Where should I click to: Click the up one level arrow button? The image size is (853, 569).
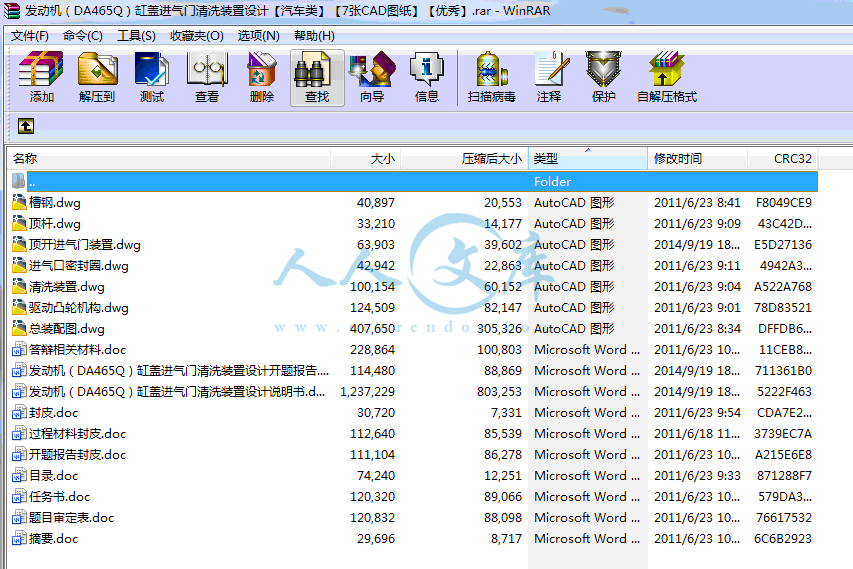coord(26,126)
